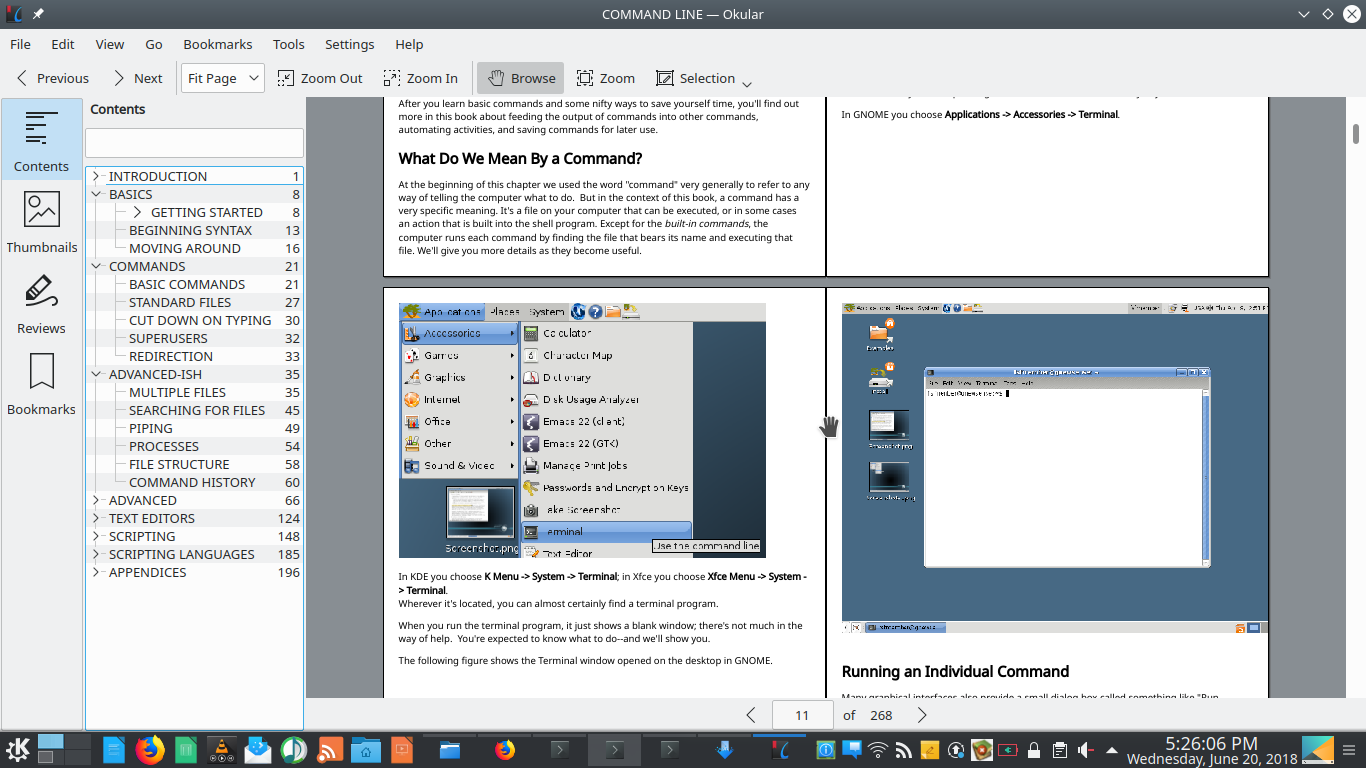Switch to the Thumbnails sidebar panel
The image size is (1366, 768).
click(42, 221)
